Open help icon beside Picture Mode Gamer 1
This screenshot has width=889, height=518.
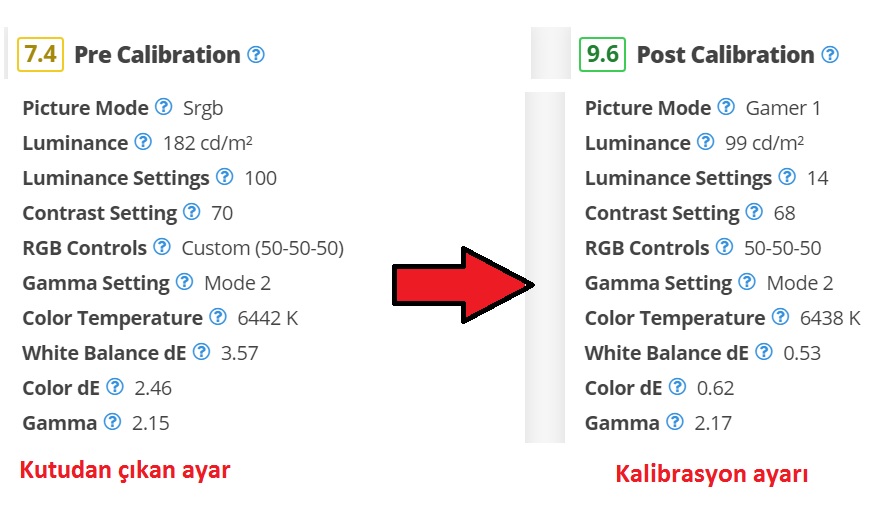tap(726, 106)
